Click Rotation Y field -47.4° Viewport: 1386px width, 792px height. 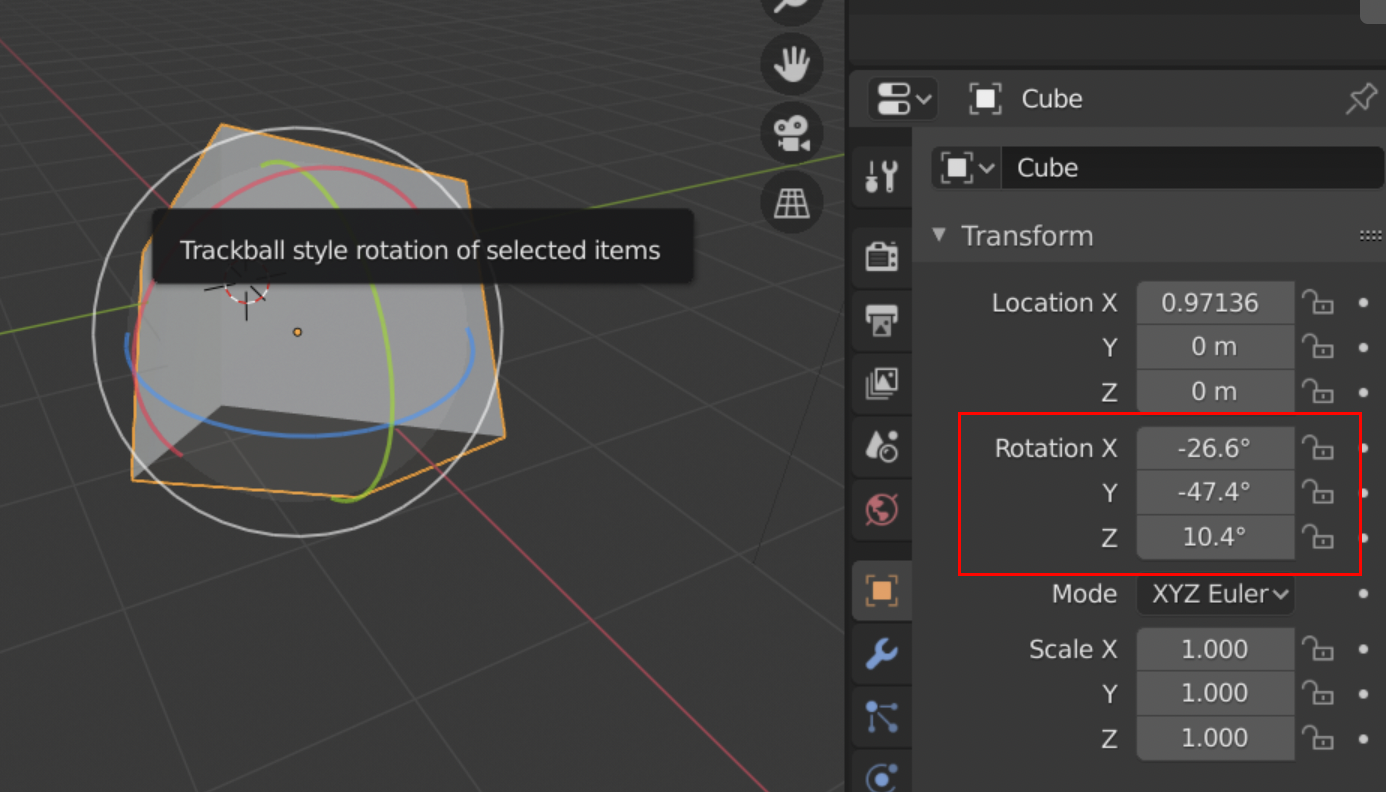click(1215, 492)
